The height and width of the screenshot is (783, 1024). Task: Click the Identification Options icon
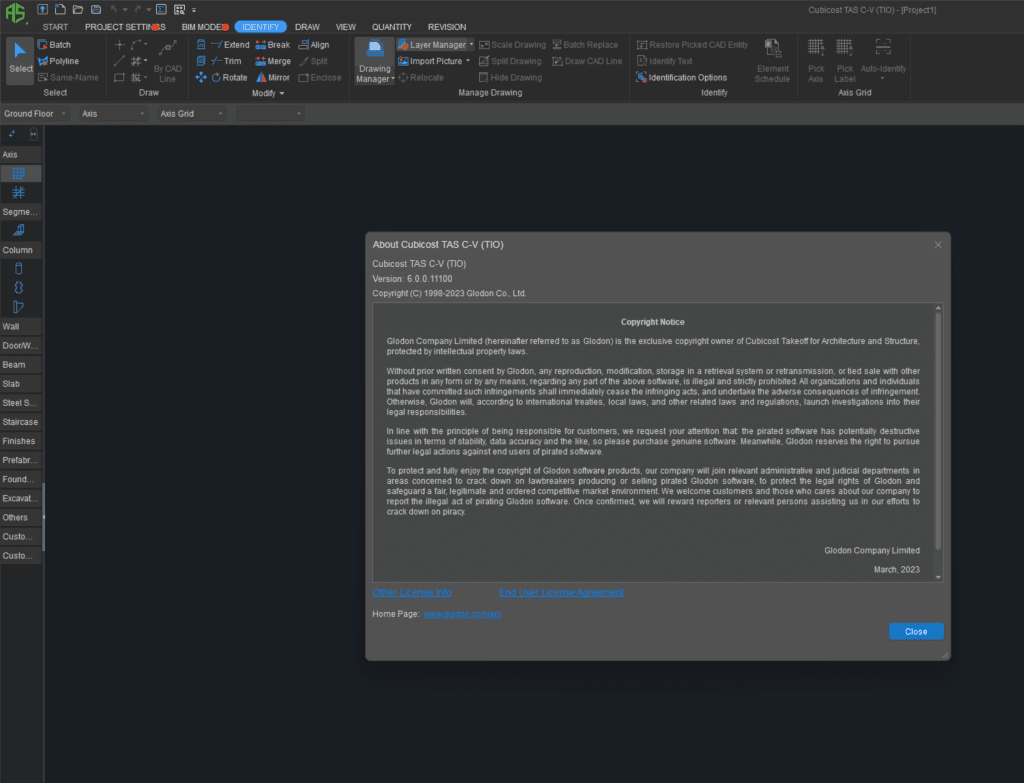(x=641, y=77)
